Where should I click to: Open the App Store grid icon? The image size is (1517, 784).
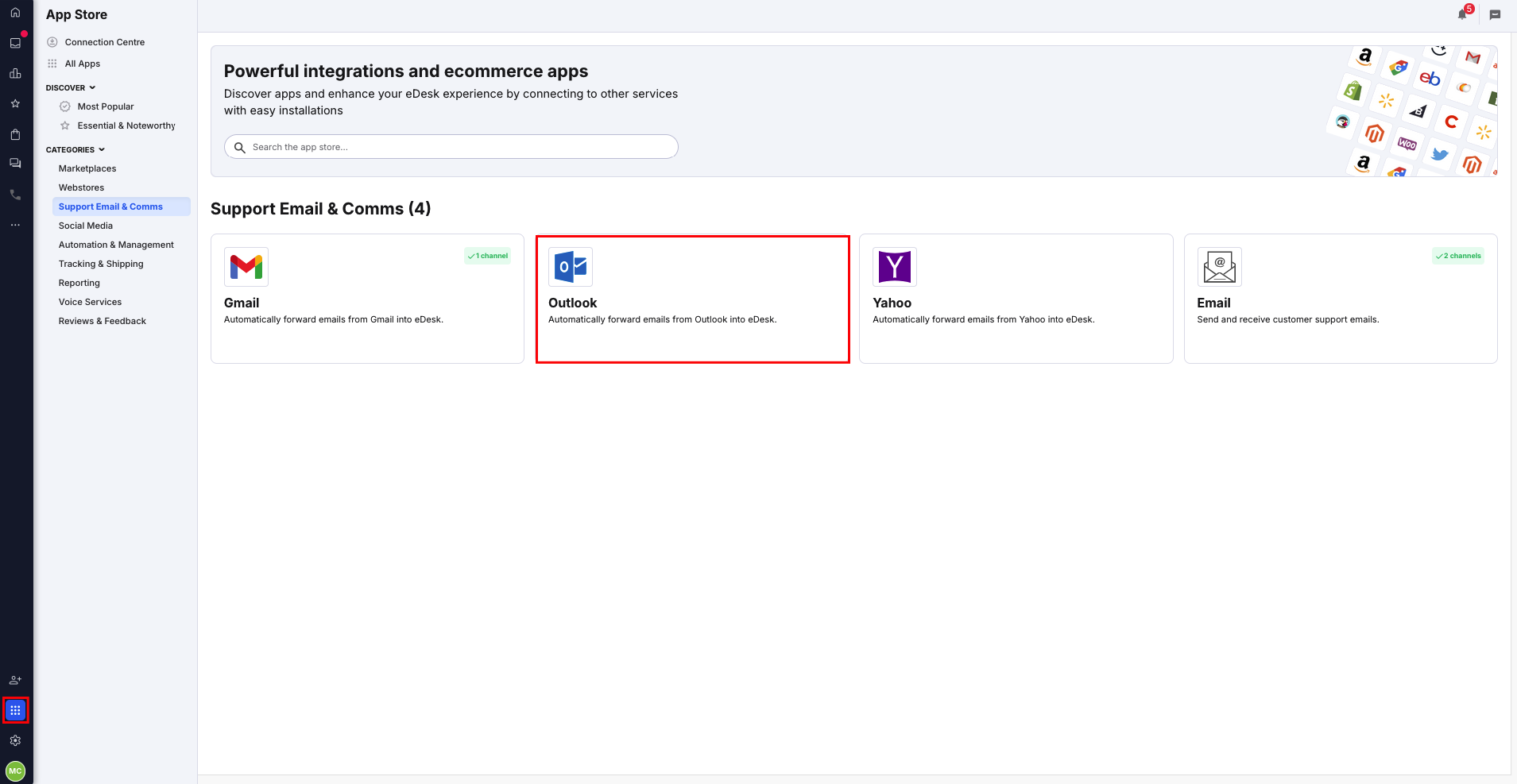pos(15,710)
